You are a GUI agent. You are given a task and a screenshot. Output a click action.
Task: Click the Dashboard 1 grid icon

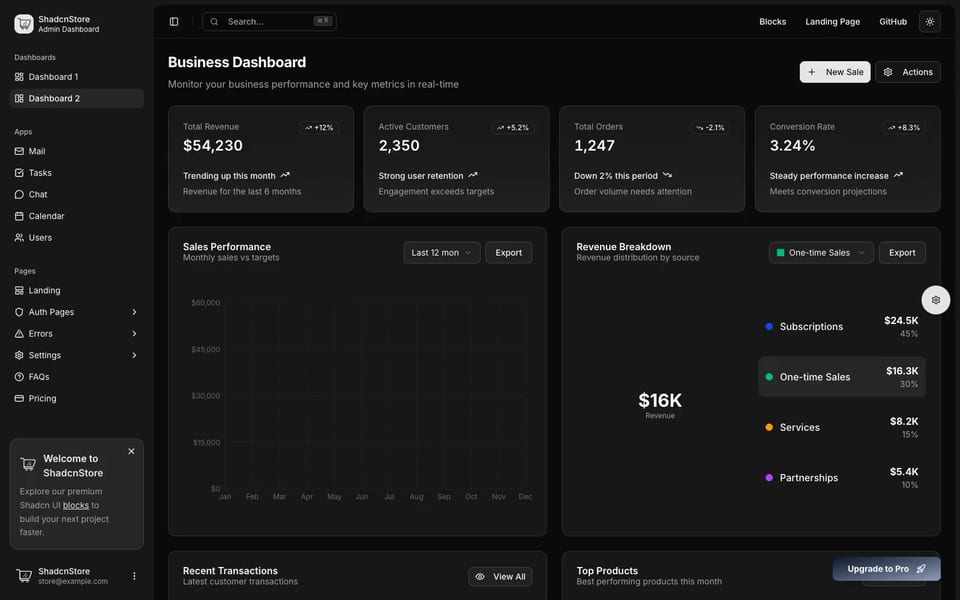pyautogui.click(x=19, y=77)
